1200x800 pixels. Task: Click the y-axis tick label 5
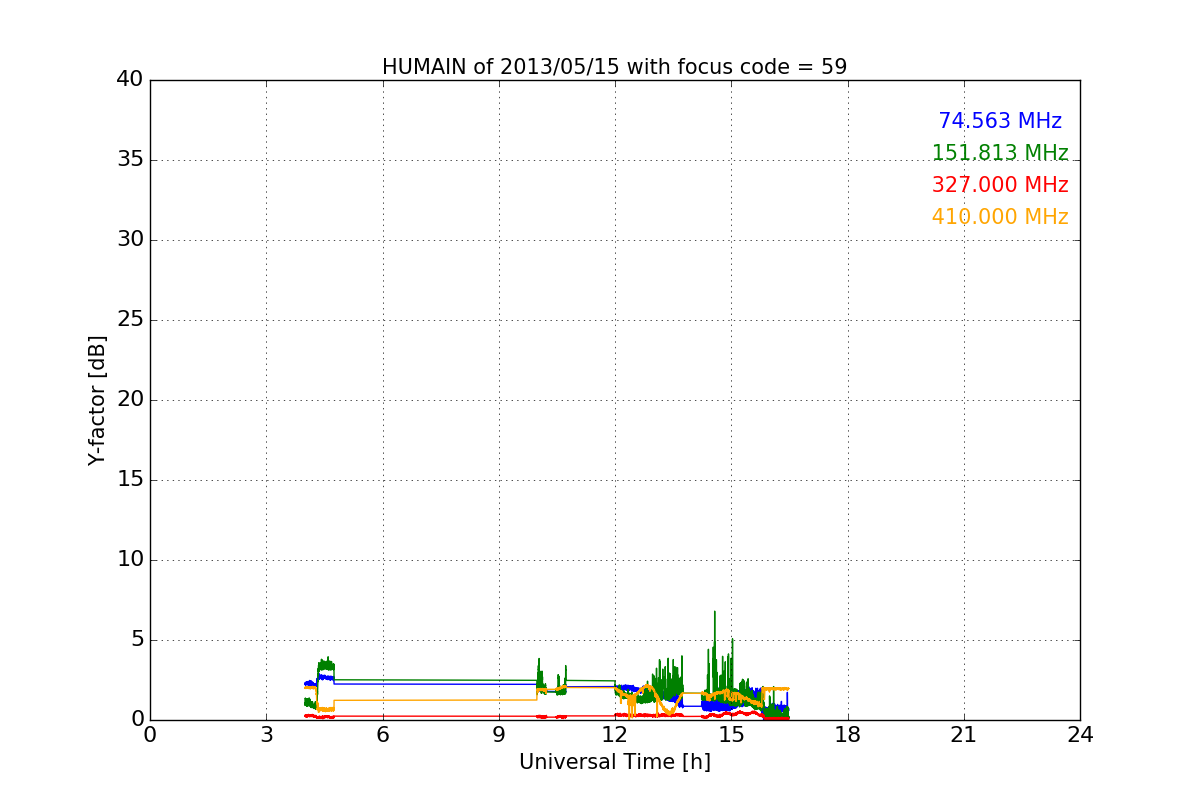pos(137,640)
